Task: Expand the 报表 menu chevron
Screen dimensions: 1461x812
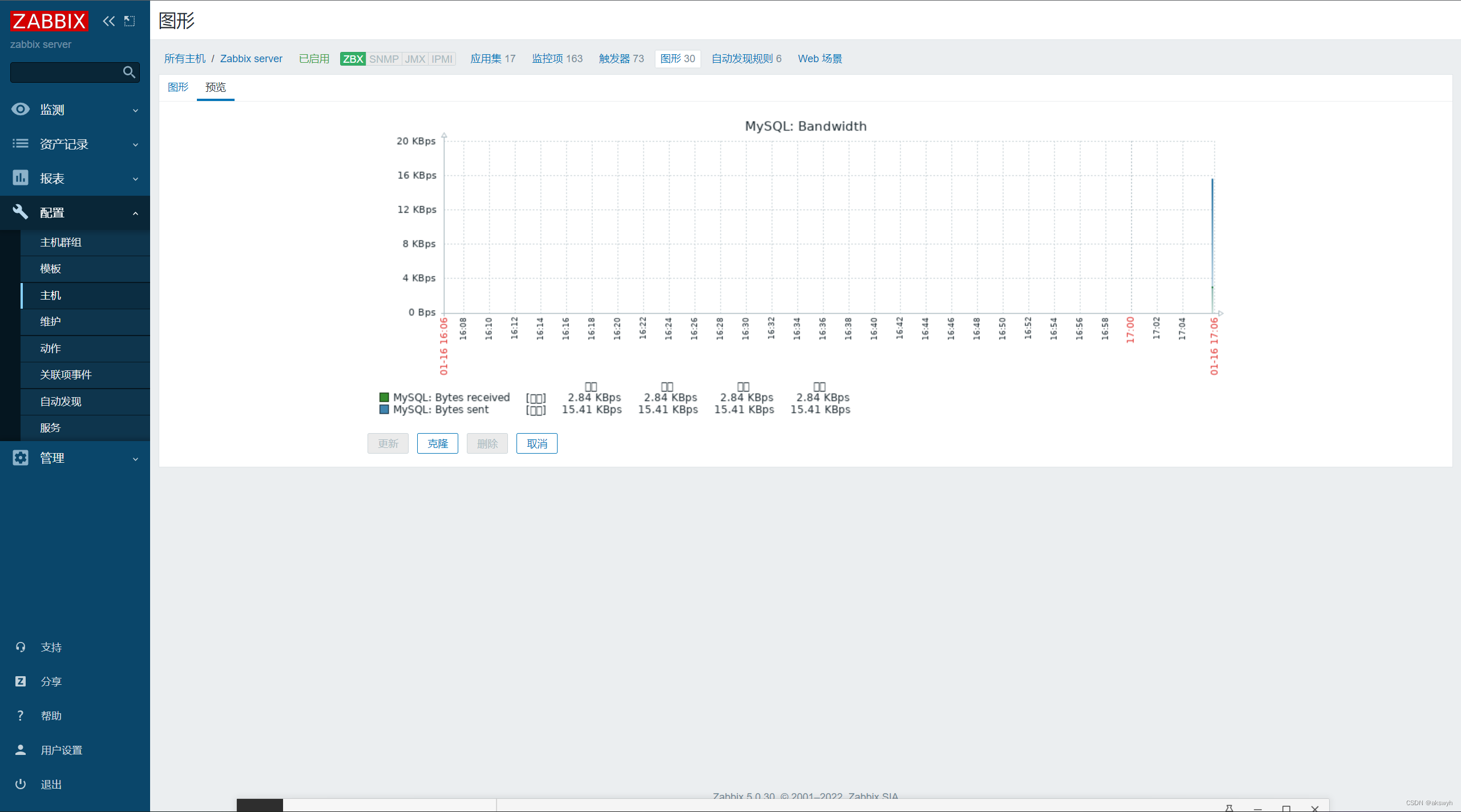Action: 135,179
